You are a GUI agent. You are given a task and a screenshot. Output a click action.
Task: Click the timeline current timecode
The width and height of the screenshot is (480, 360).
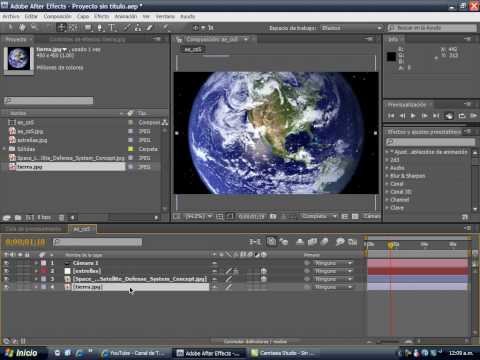(25, 243)
